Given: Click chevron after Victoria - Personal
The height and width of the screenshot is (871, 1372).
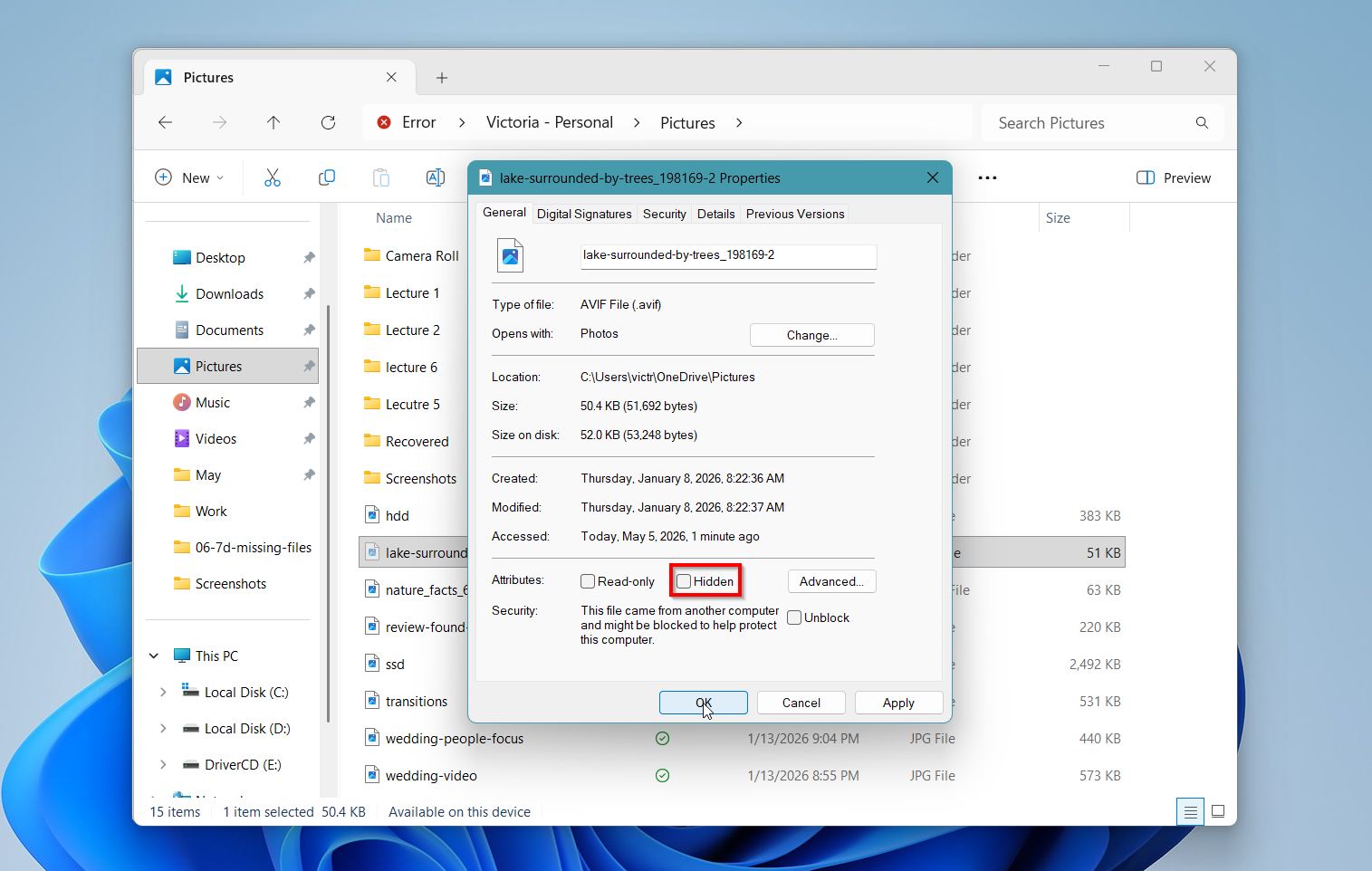Looking at the screenshot, I should coord(637,122).
